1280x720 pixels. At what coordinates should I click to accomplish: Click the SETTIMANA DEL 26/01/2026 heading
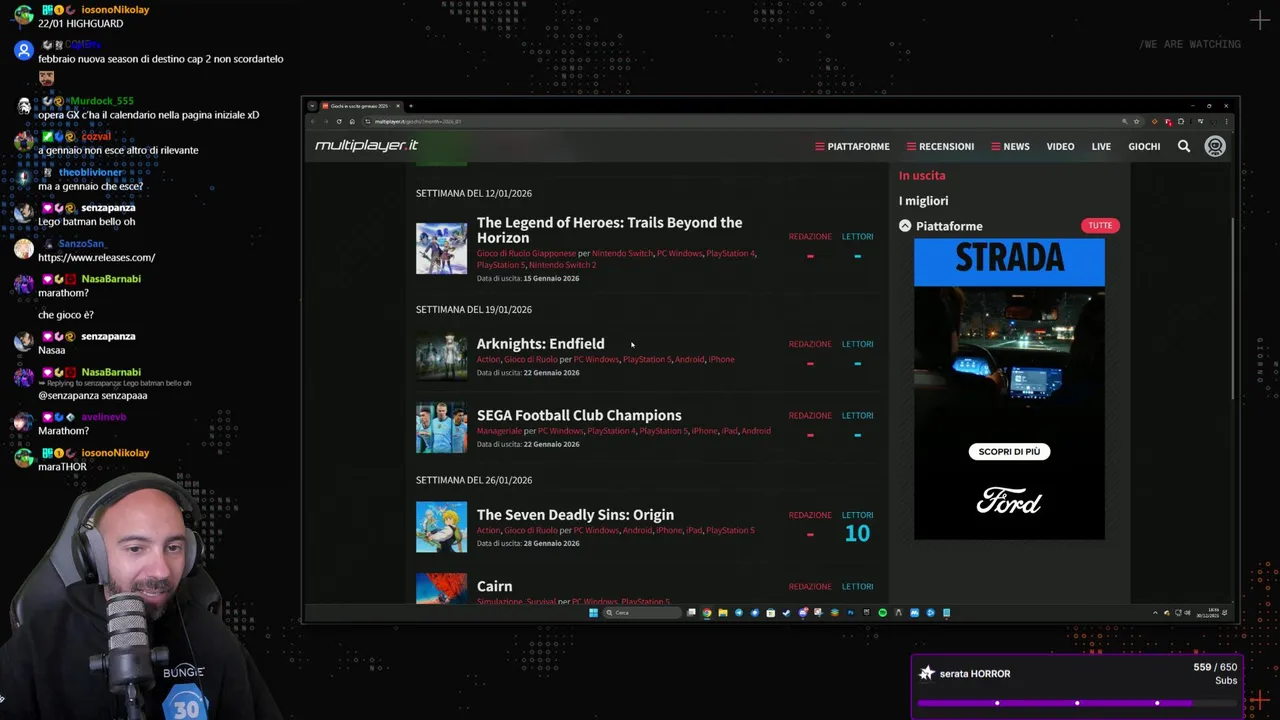(474, 480)
